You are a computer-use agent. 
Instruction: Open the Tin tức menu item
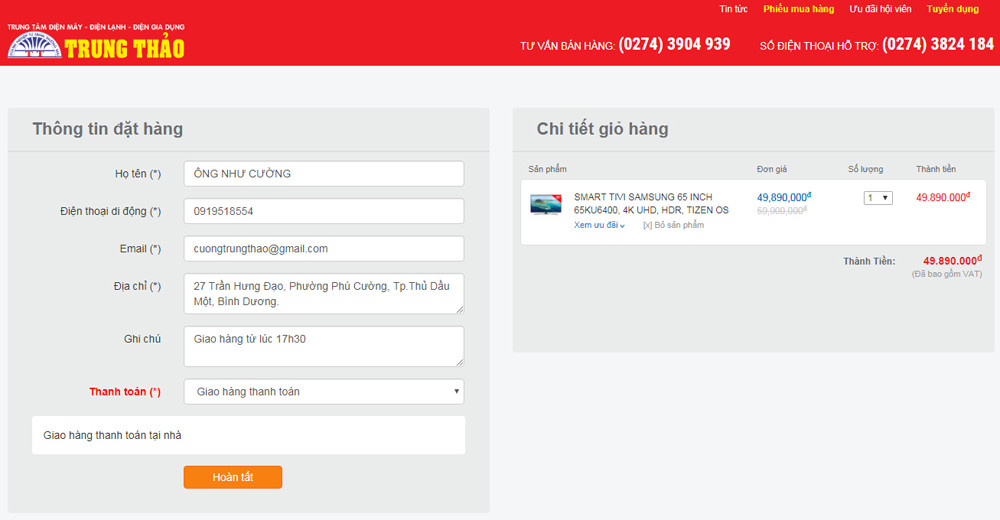coord(733,9)
